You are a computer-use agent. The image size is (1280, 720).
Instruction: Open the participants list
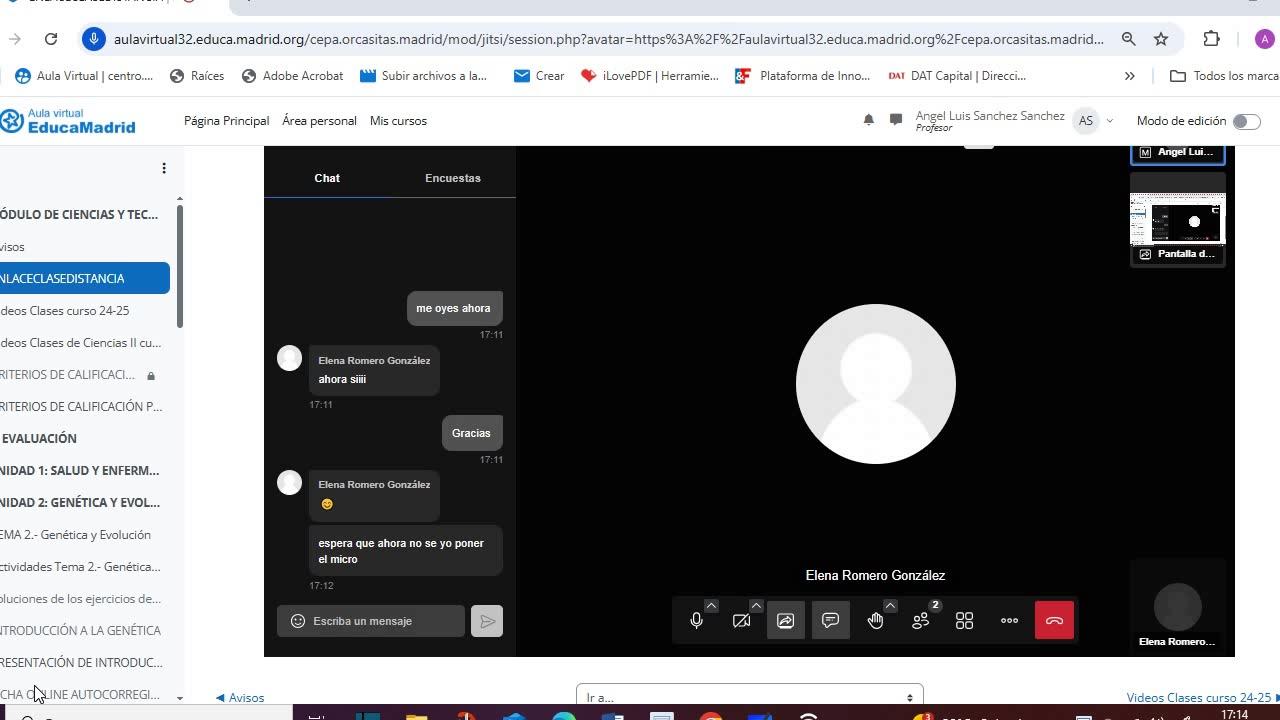click(920, 621)
